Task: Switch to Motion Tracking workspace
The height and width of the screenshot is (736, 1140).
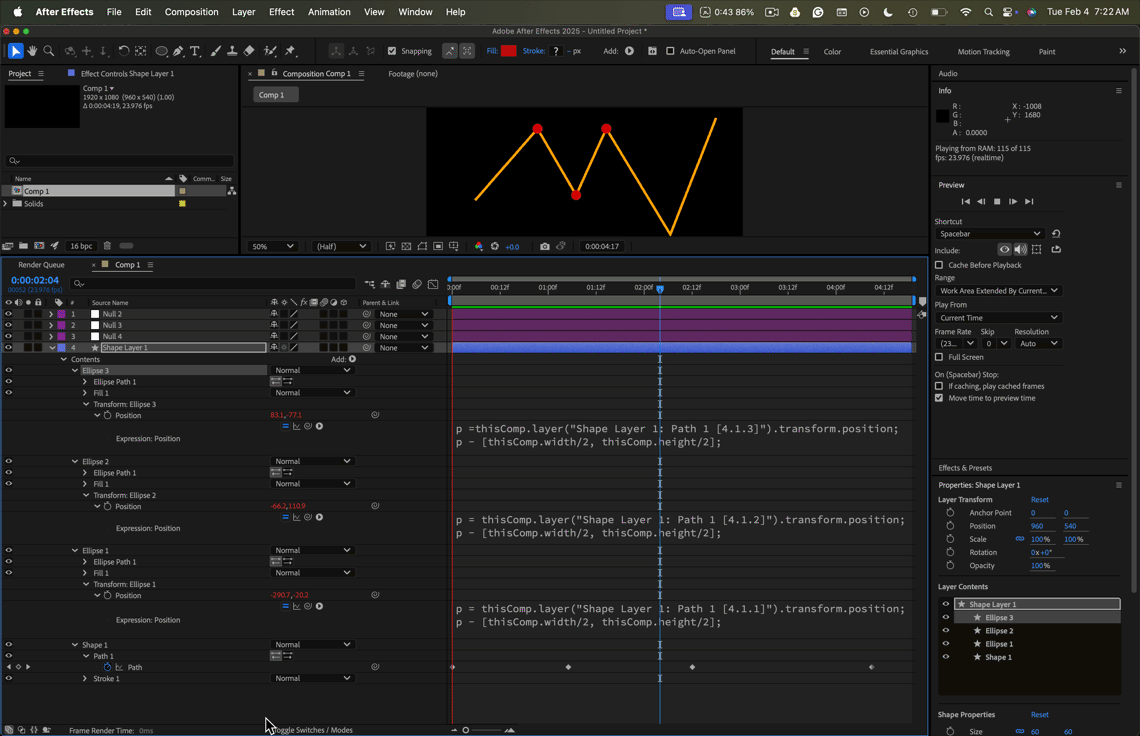Action: tap(983, 52)
